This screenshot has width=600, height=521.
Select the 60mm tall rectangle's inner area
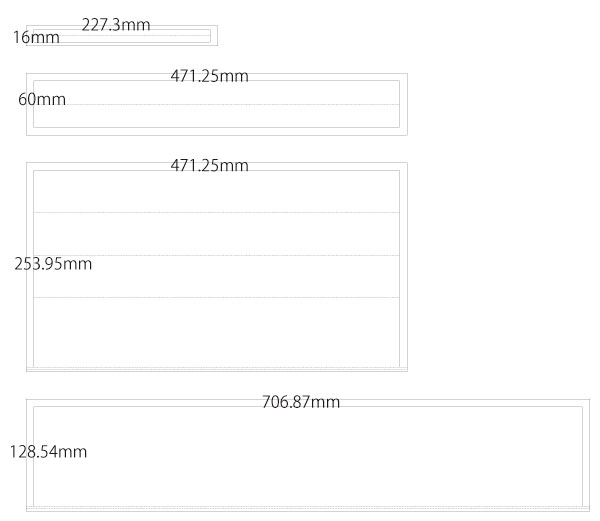point(217,104)
